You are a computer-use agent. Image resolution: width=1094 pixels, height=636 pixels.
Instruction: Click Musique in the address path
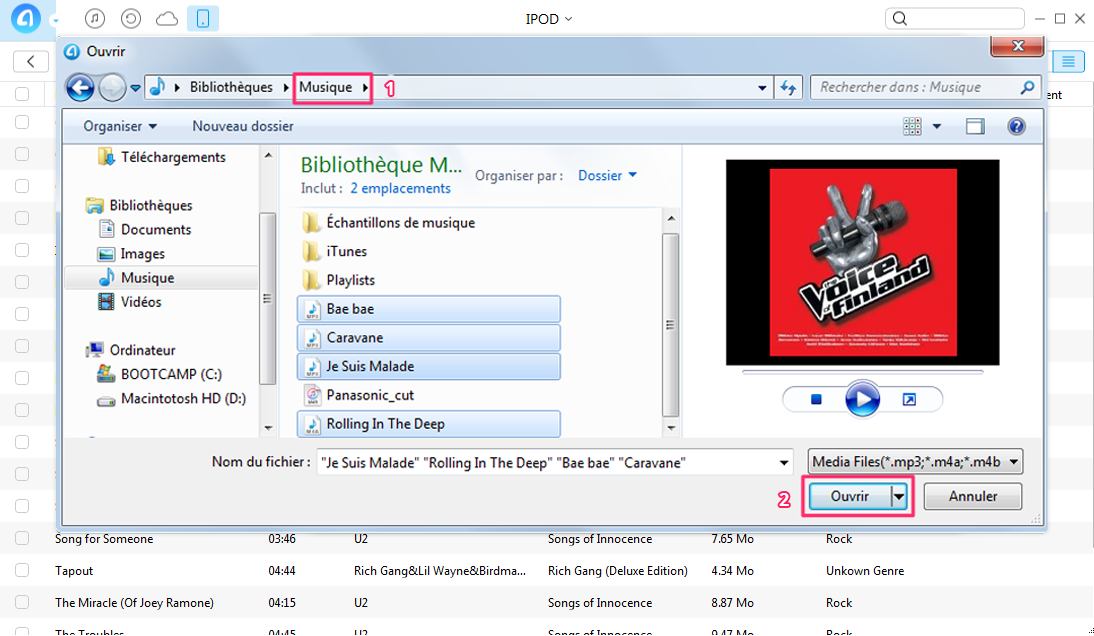325,87
